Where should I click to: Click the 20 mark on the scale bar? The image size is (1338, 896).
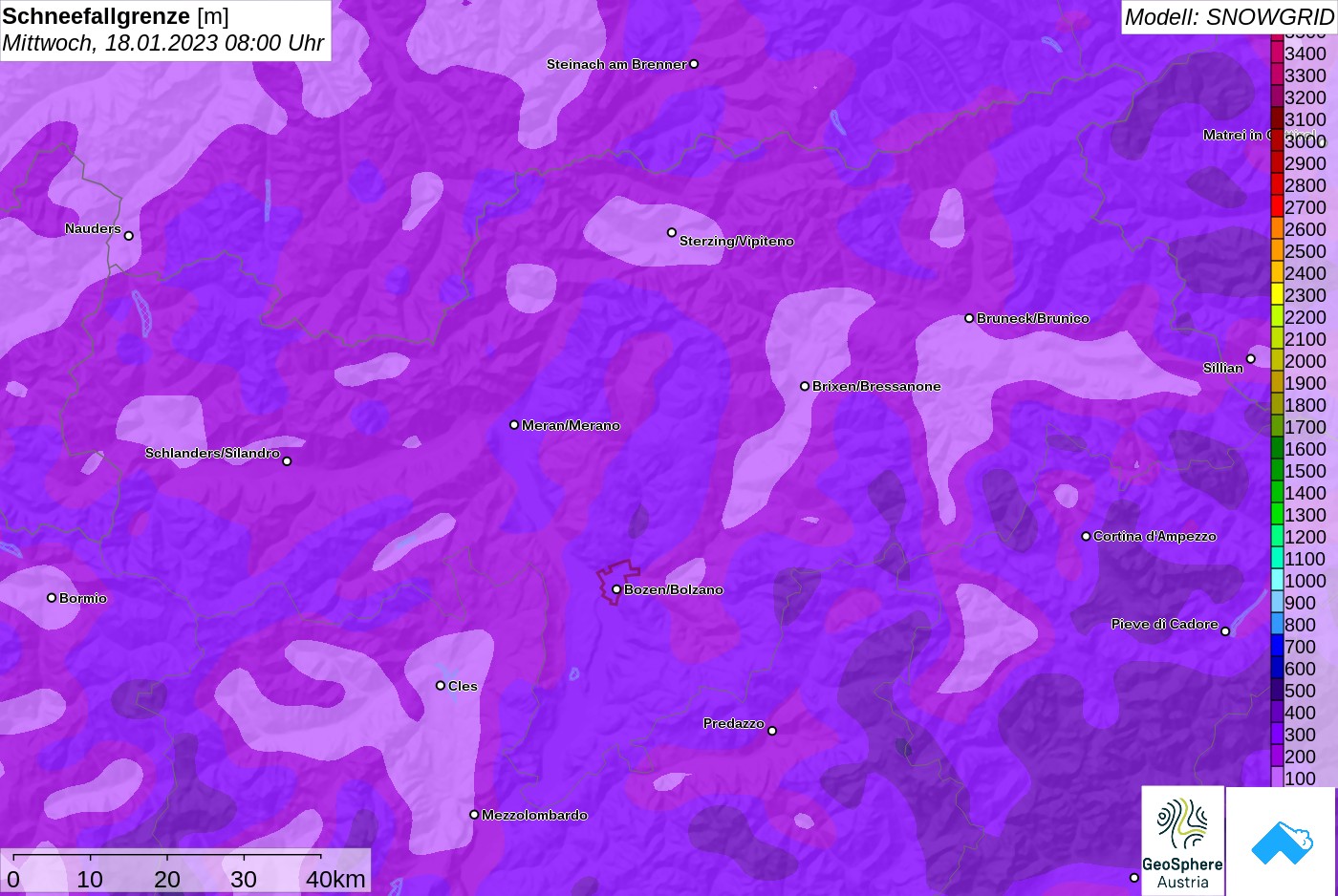point(167,879)
